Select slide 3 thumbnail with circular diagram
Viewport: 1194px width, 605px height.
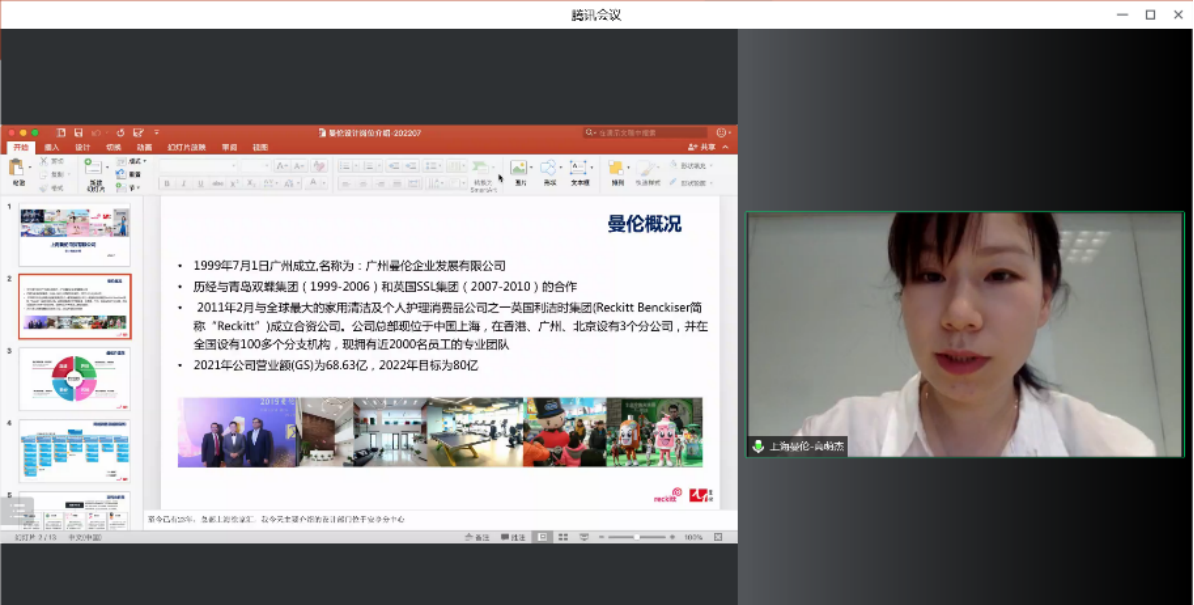point(75,379)
